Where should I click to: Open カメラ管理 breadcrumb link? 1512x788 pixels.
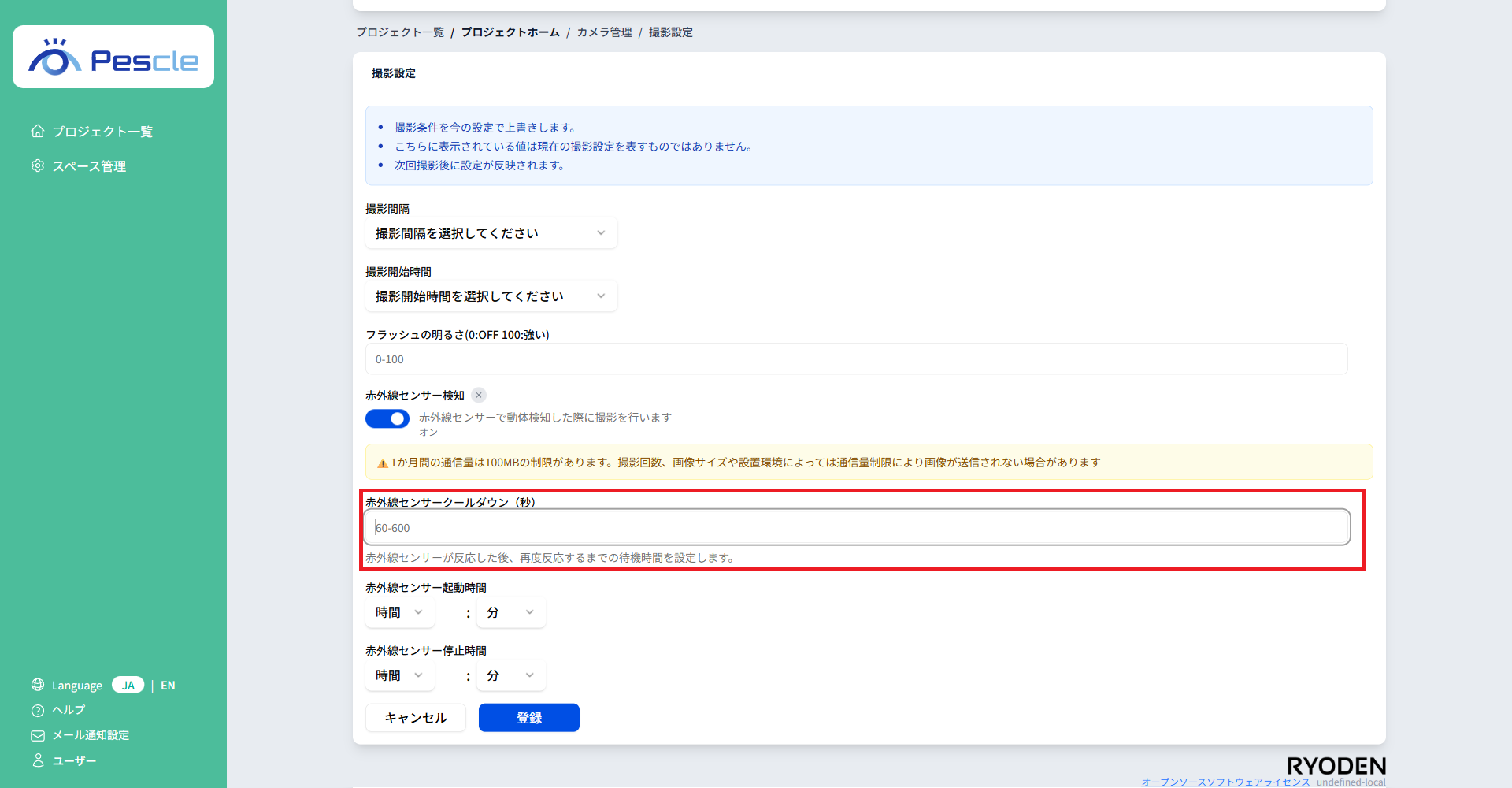604,32
